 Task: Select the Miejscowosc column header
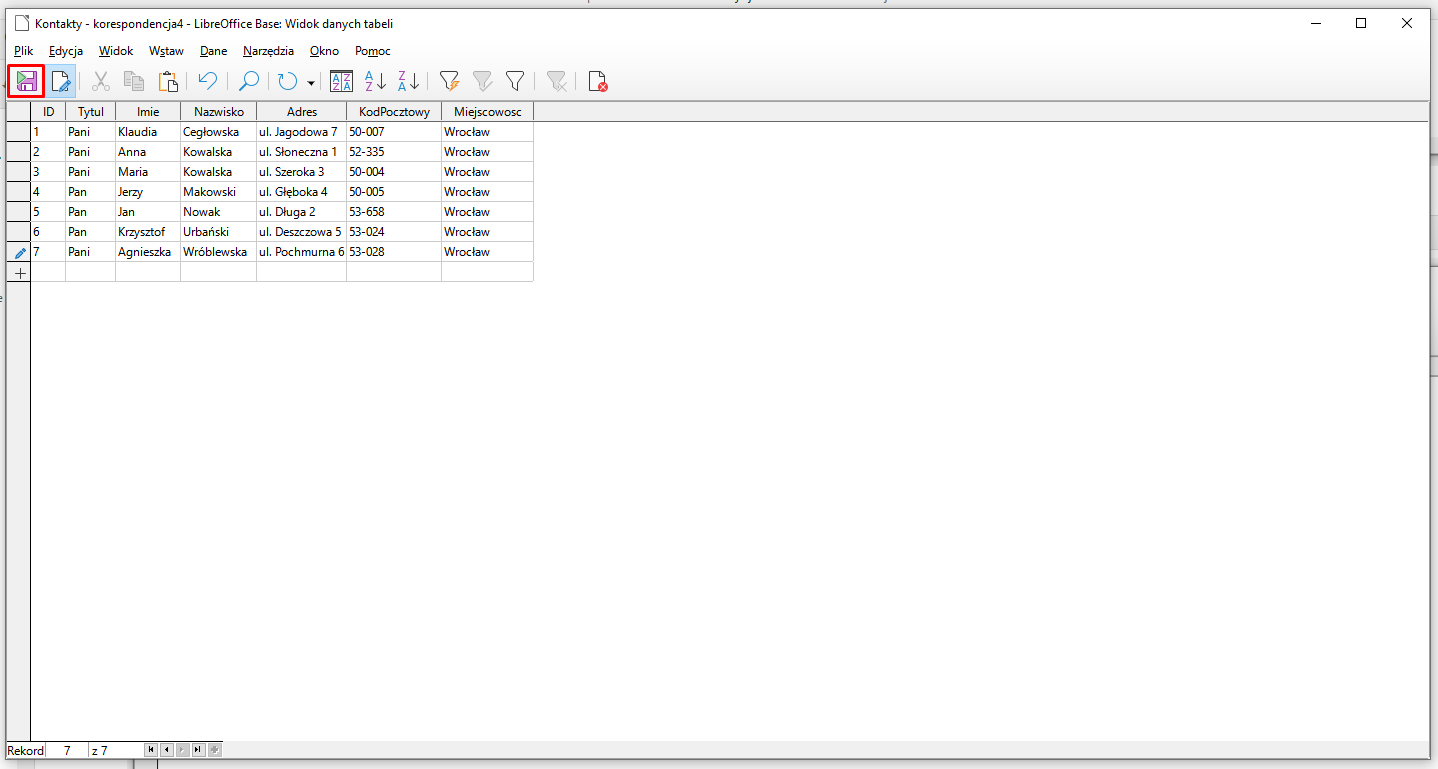point(488,112)
